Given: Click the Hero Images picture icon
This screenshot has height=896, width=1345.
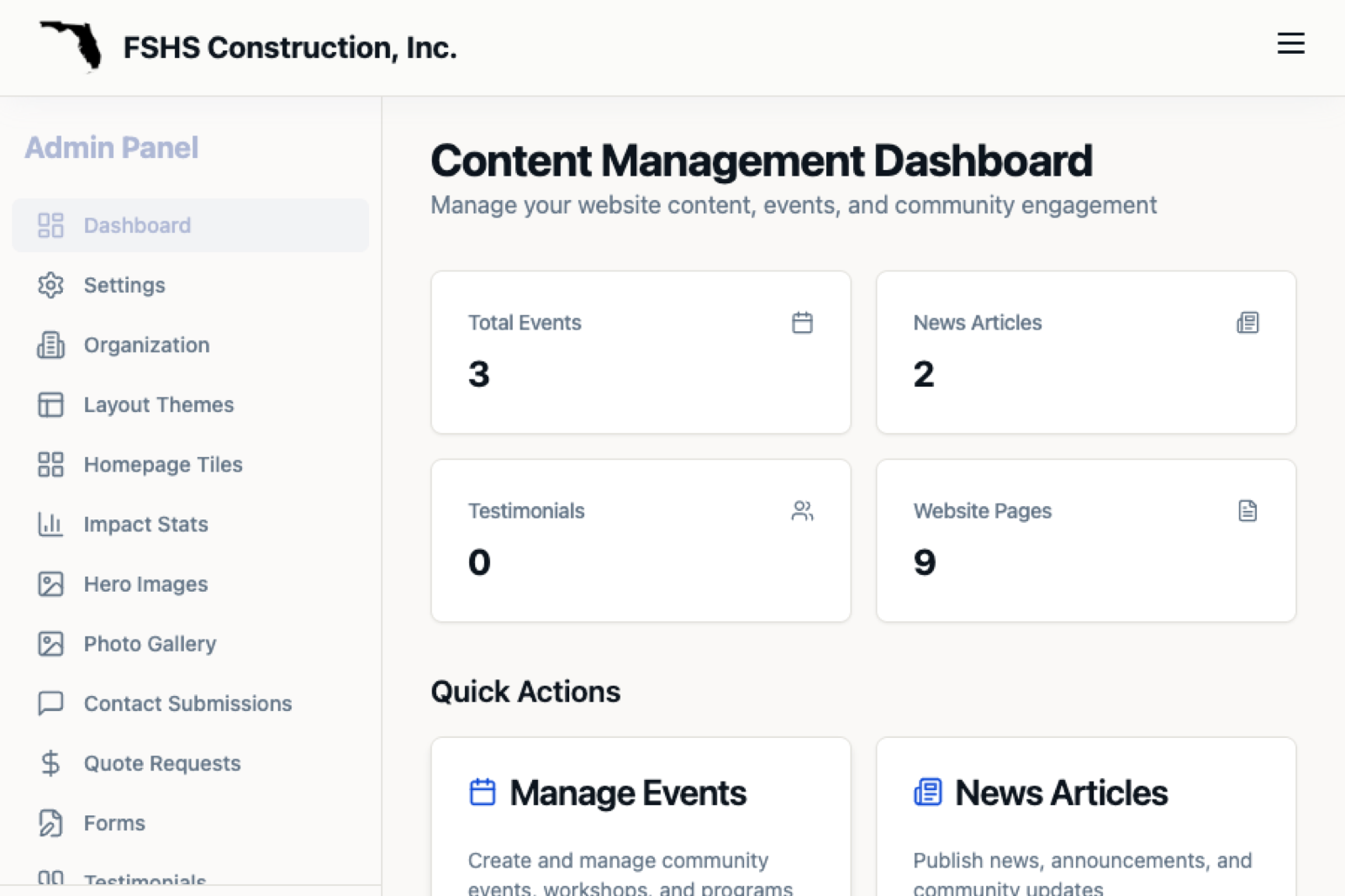Looking at the screenshot, I should click(x=50, y=583).
